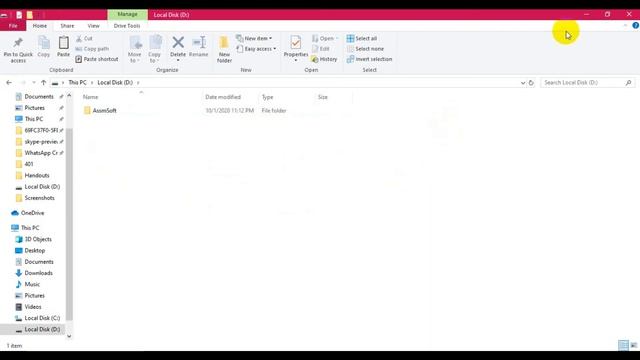Click the Open button in ribbon
Viewport: 640px width, 360px height.
[x=325, y=38]
